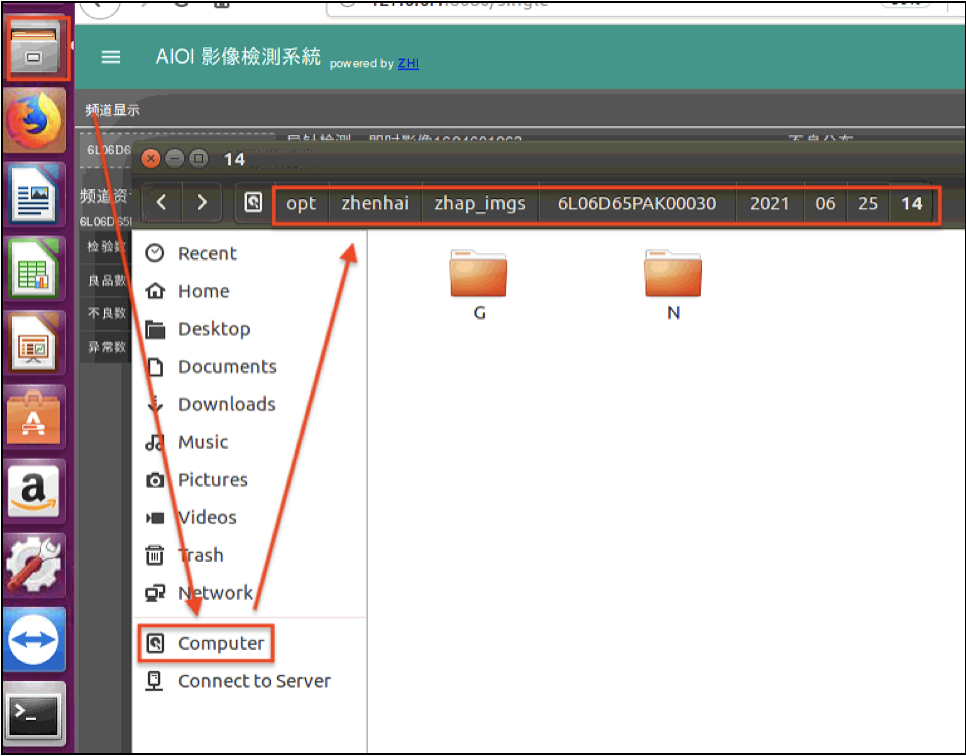Screen dimensions: 966x756
Task: Click Connect to Server in sidebar
Action: [253, 681]
